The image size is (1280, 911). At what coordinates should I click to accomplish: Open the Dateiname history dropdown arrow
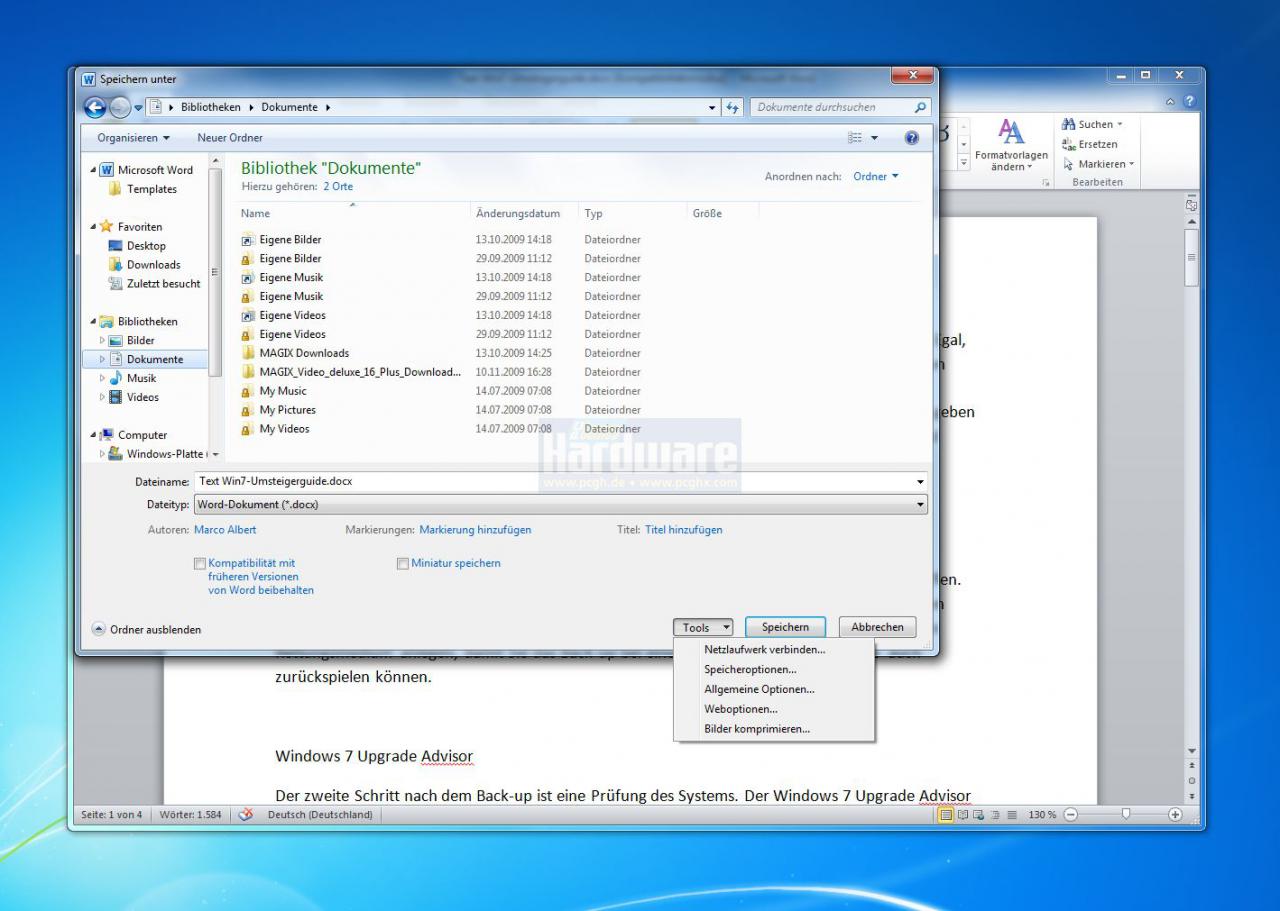point(920,481)
